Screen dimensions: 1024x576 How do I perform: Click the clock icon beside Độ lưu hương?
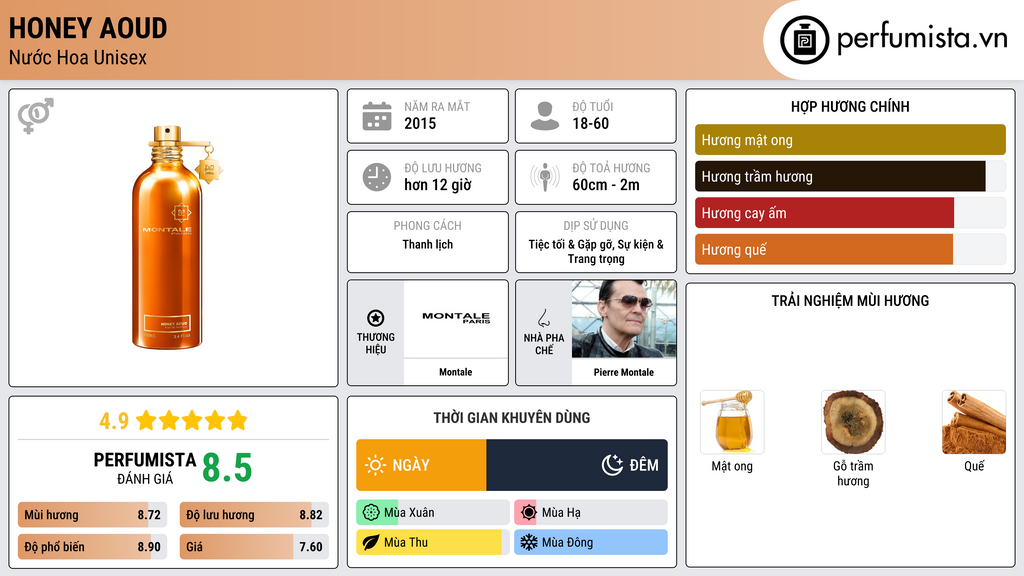[377, 177]
